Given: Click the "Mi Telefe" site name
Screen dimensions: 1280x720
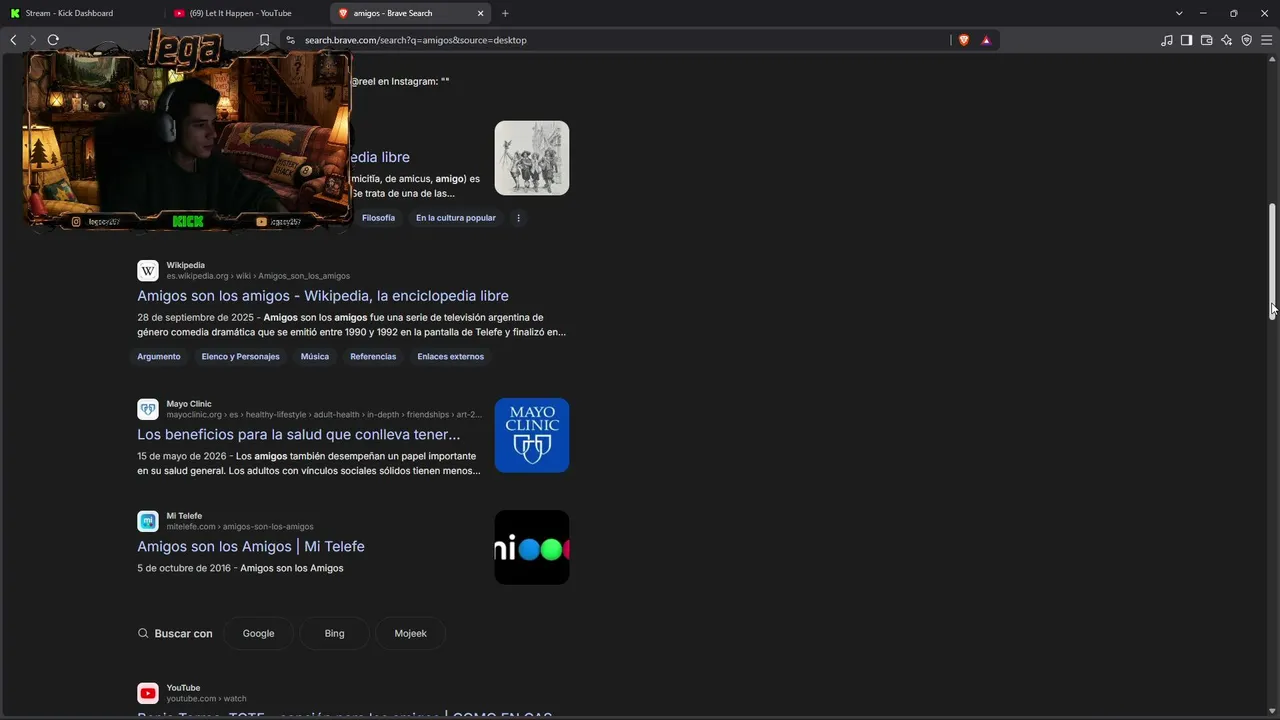Looking at the screenshot, I should coord(184,516).
